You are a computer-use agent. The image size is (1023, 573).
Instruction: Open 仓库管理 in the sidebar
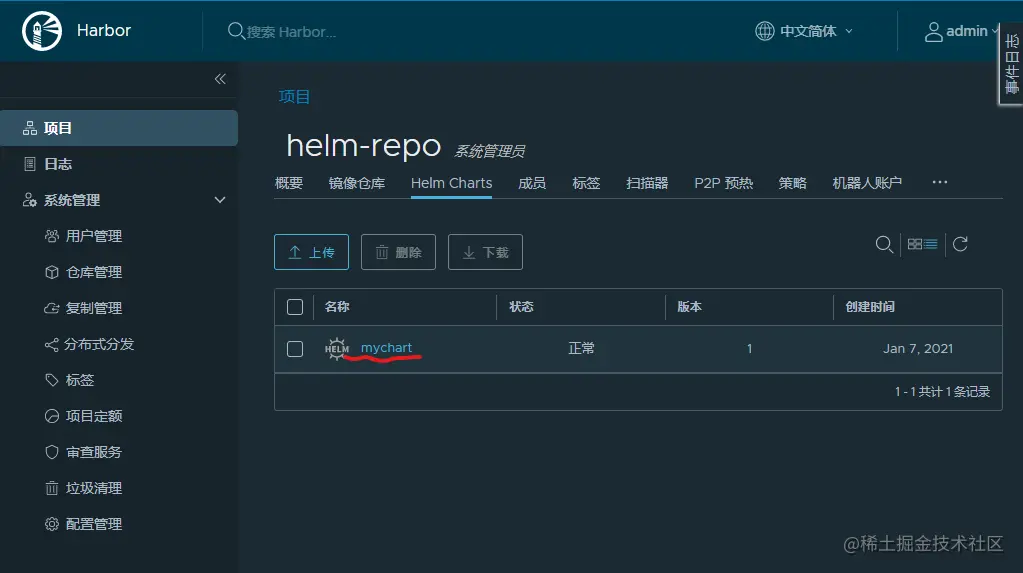pos(94,272)
